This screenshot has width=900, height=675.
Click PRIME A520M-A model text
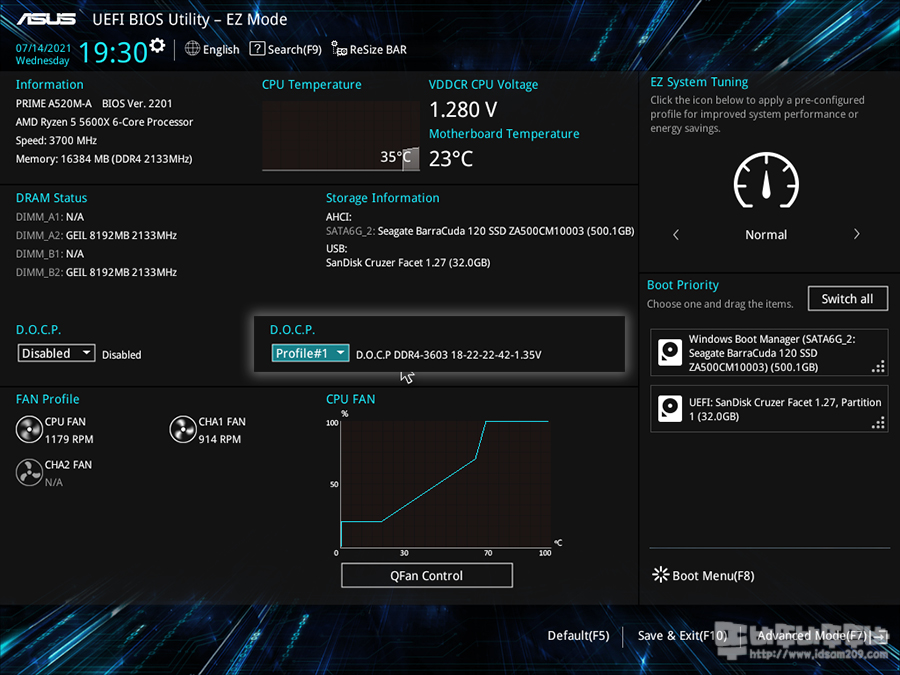tap(53, 103)
